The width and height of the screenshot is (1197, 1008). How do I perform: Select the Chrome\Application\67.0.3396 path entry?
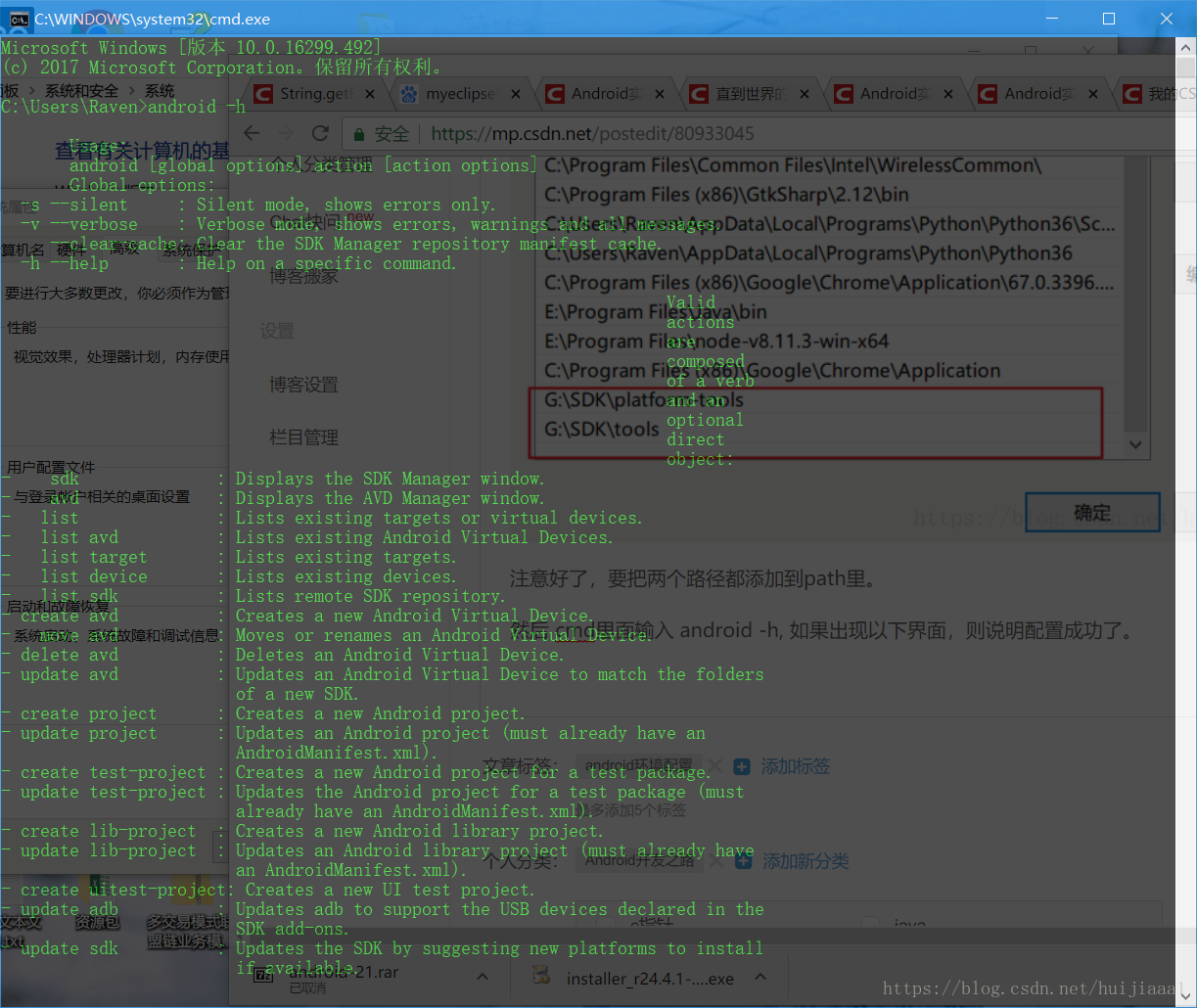pos(828,283)
